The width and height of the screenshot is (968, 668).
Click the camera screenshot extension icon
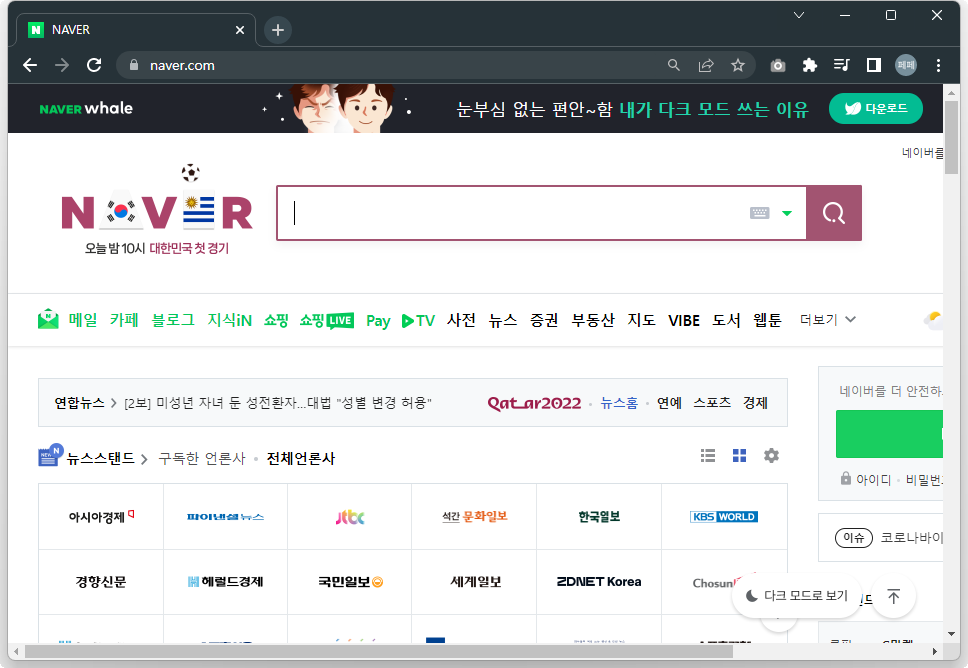coord(778,65)
